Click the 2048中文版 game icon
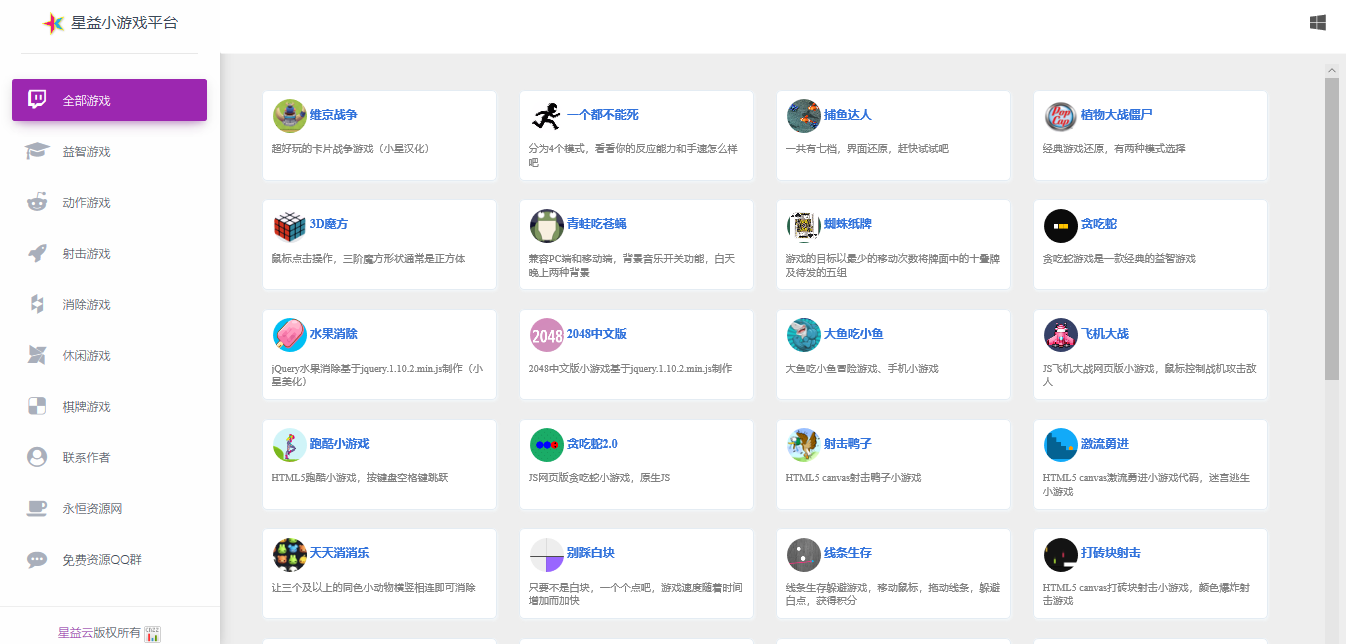Screen dimensions: 1346x644 [x=547, y=336]
